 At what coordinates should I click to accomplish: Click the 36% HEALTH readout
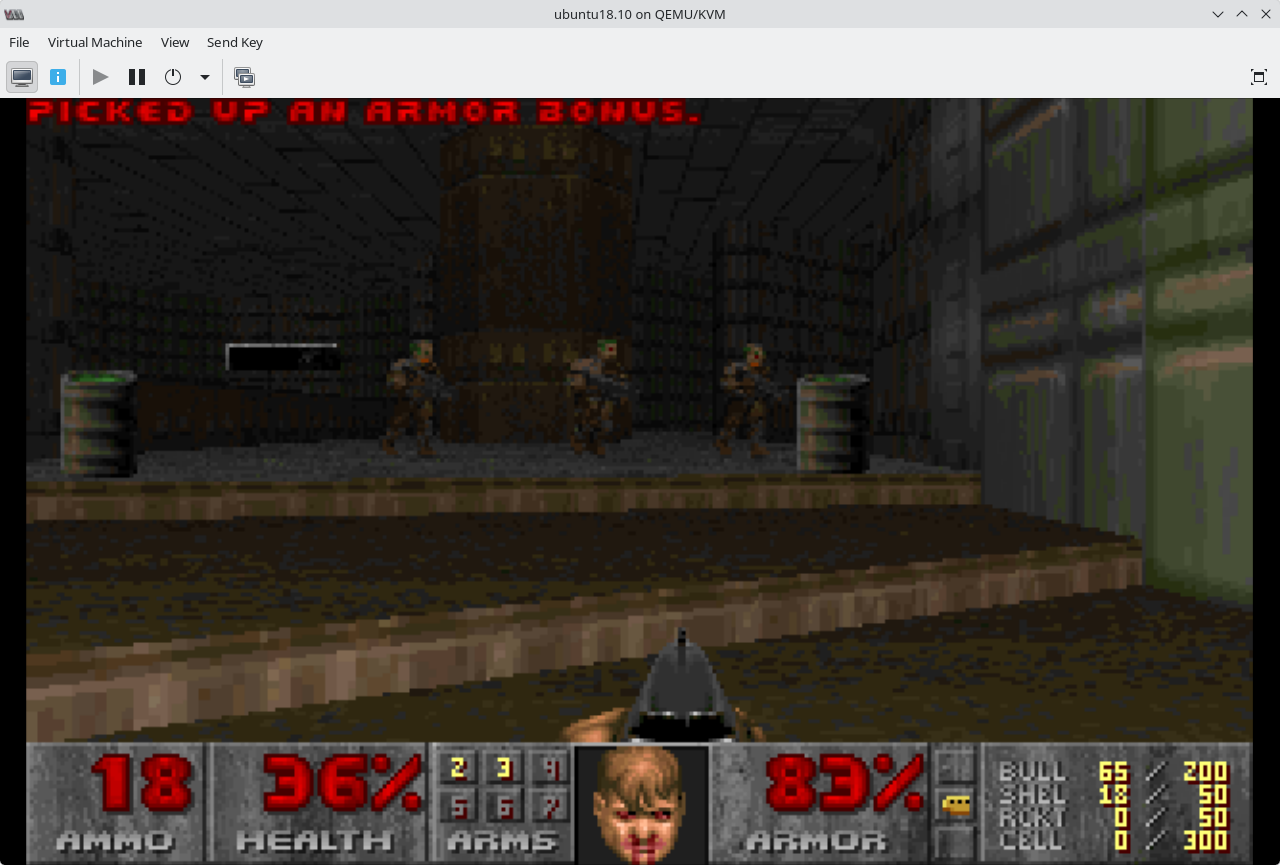click(x=342, y=785)
